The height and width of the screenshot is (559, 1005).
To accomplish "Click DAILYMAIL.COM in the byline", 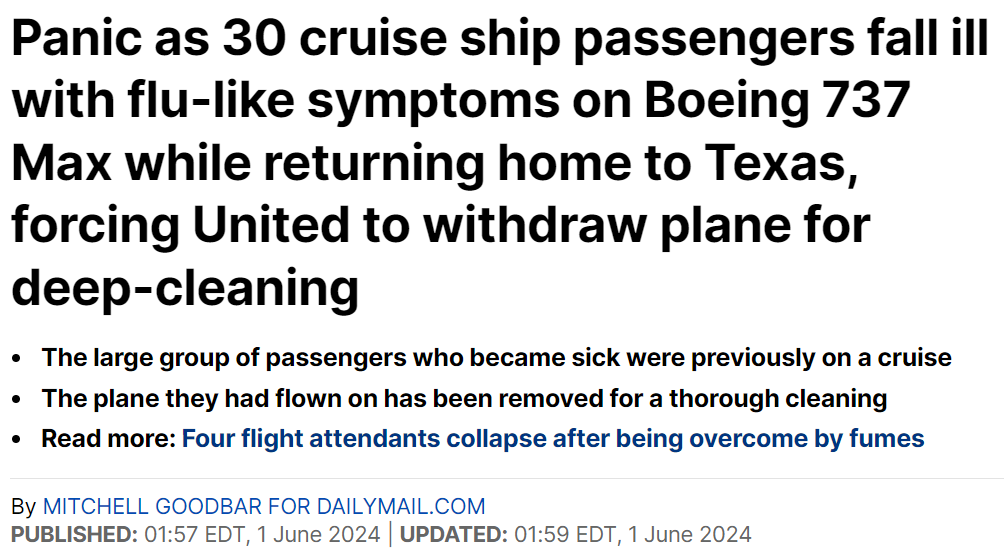I will (399, 506).
